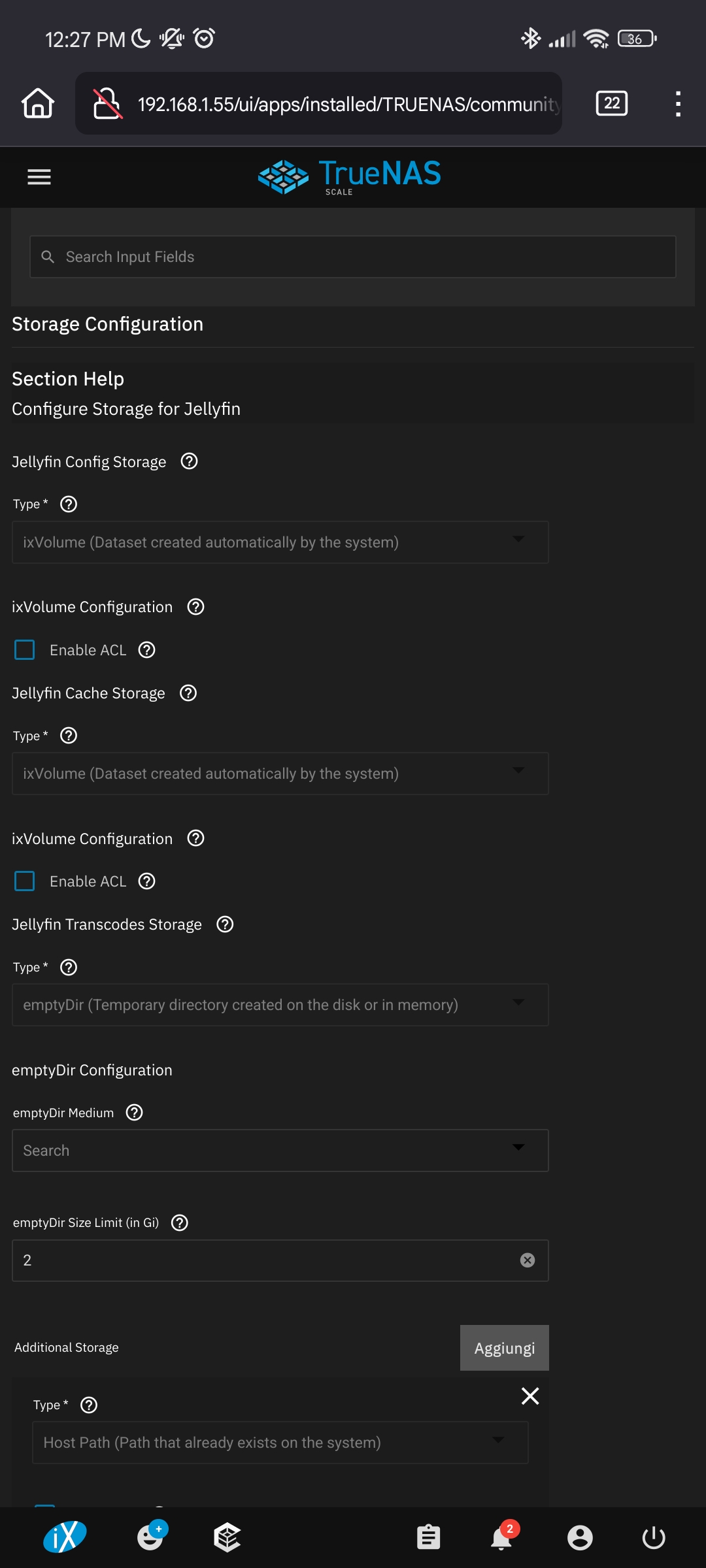
Task: Tap the notifications bell icon
Action: [501, 1538]
